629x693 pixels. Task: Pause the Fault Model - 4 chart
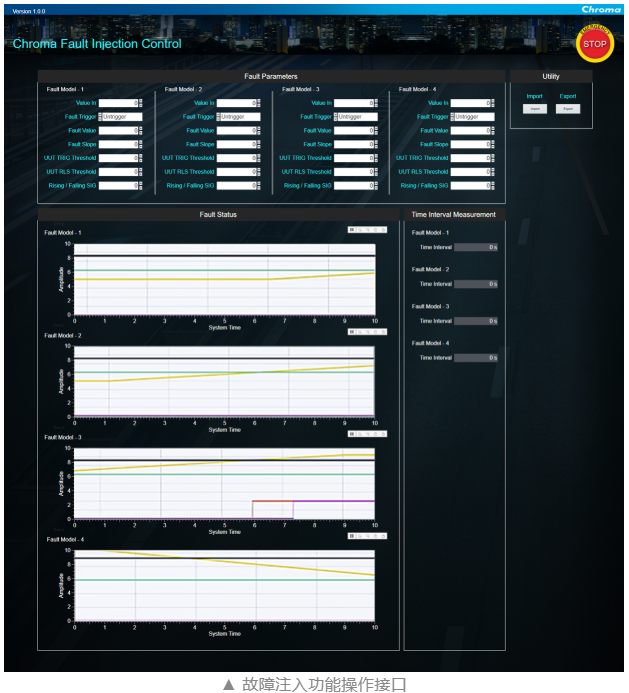(352, 536)
